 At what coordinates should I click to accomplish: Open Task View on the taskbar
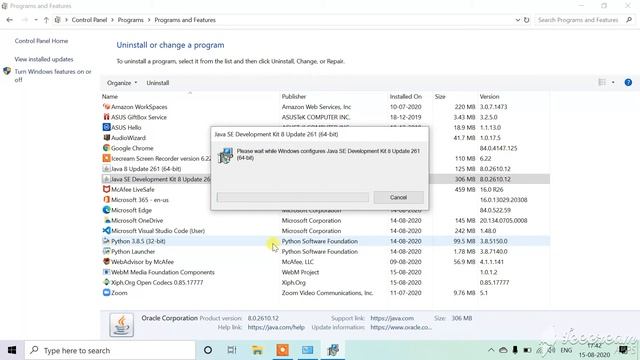pyautogui.click(x=232, y=350)
